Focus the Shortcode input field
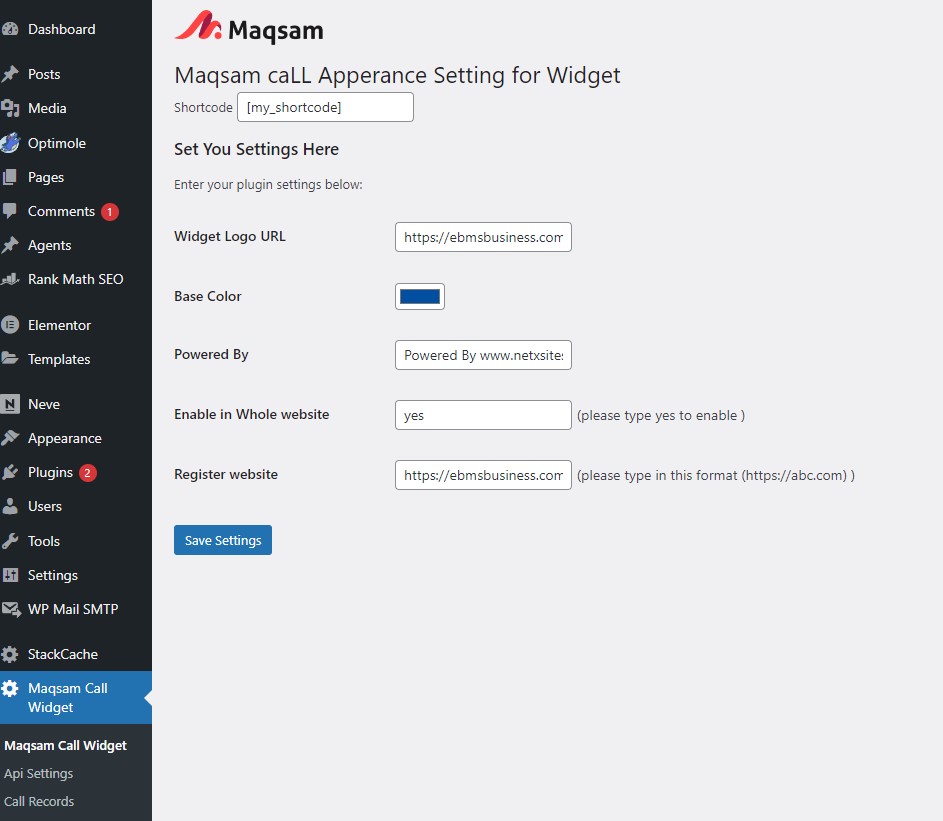 pos(325,107)
